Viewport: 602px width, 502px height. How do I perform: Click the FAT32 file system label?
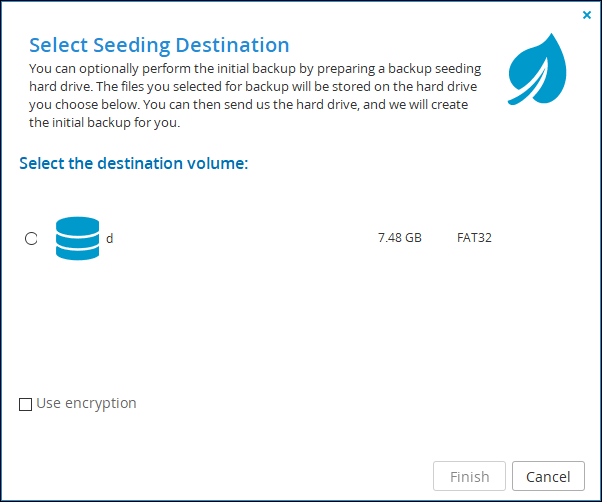coord(474,238)
